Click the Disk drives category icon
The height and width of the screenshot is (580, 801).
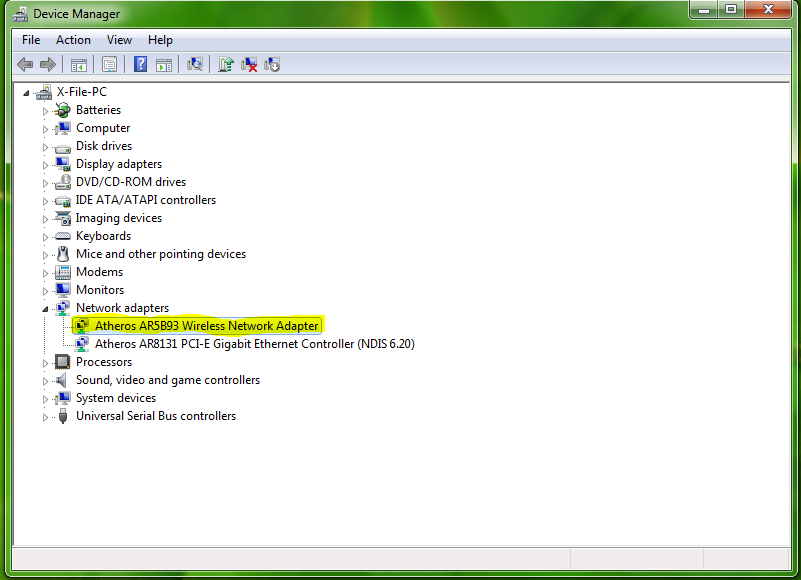(x=63, y=147)
